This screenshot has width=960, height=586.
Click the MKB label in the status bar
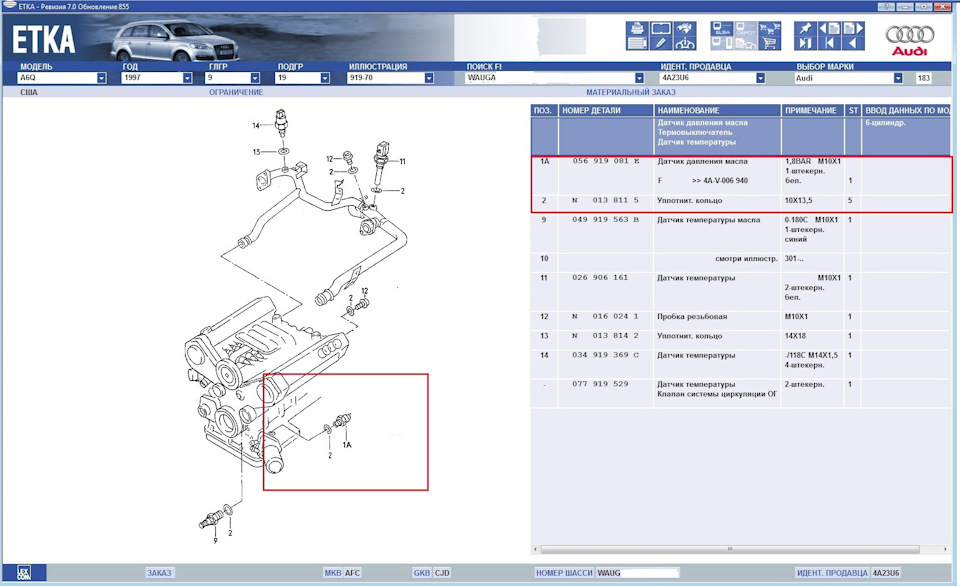coord(332,573)
